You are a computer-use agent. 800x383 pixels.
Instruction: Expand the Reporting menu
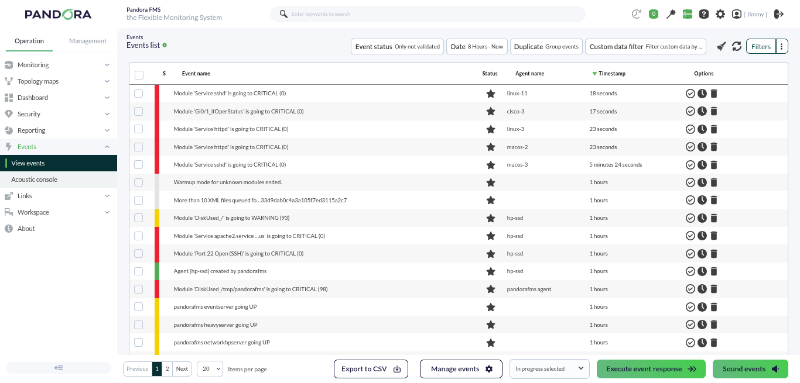click(x=58, y=130)
